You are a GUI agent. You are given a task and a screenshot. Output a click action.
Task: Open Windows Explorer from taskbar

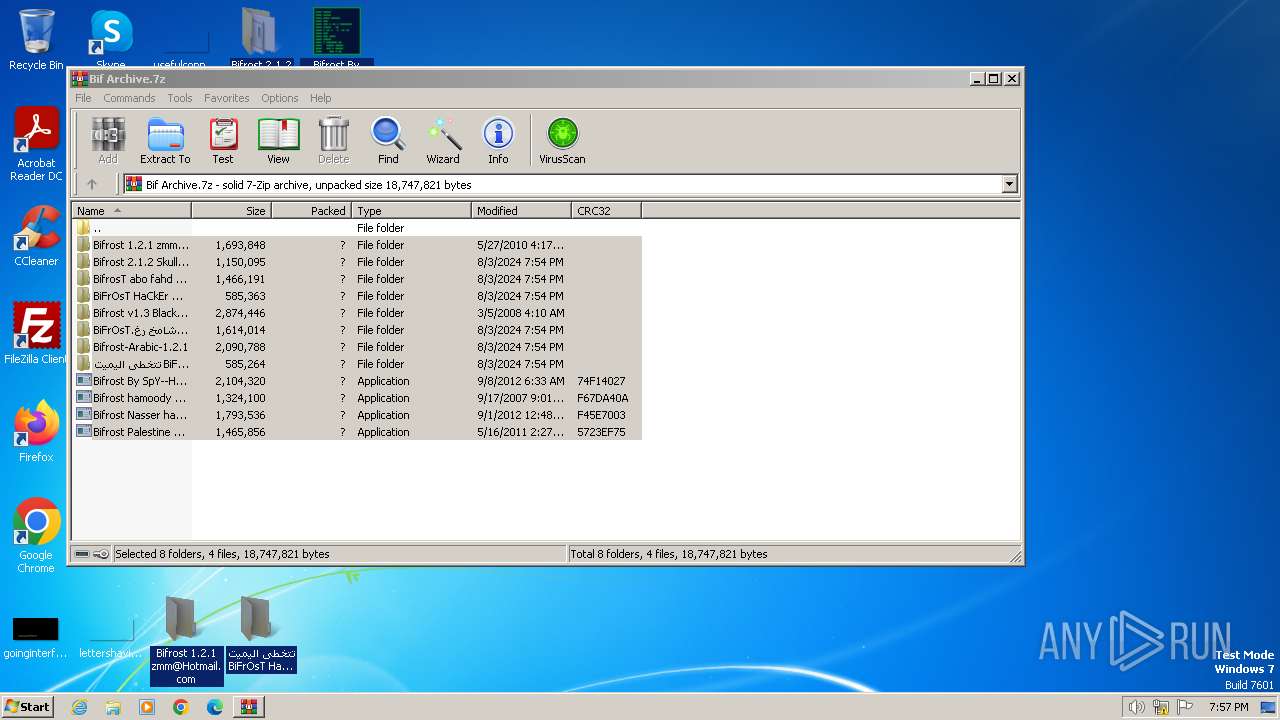[113, 707]
